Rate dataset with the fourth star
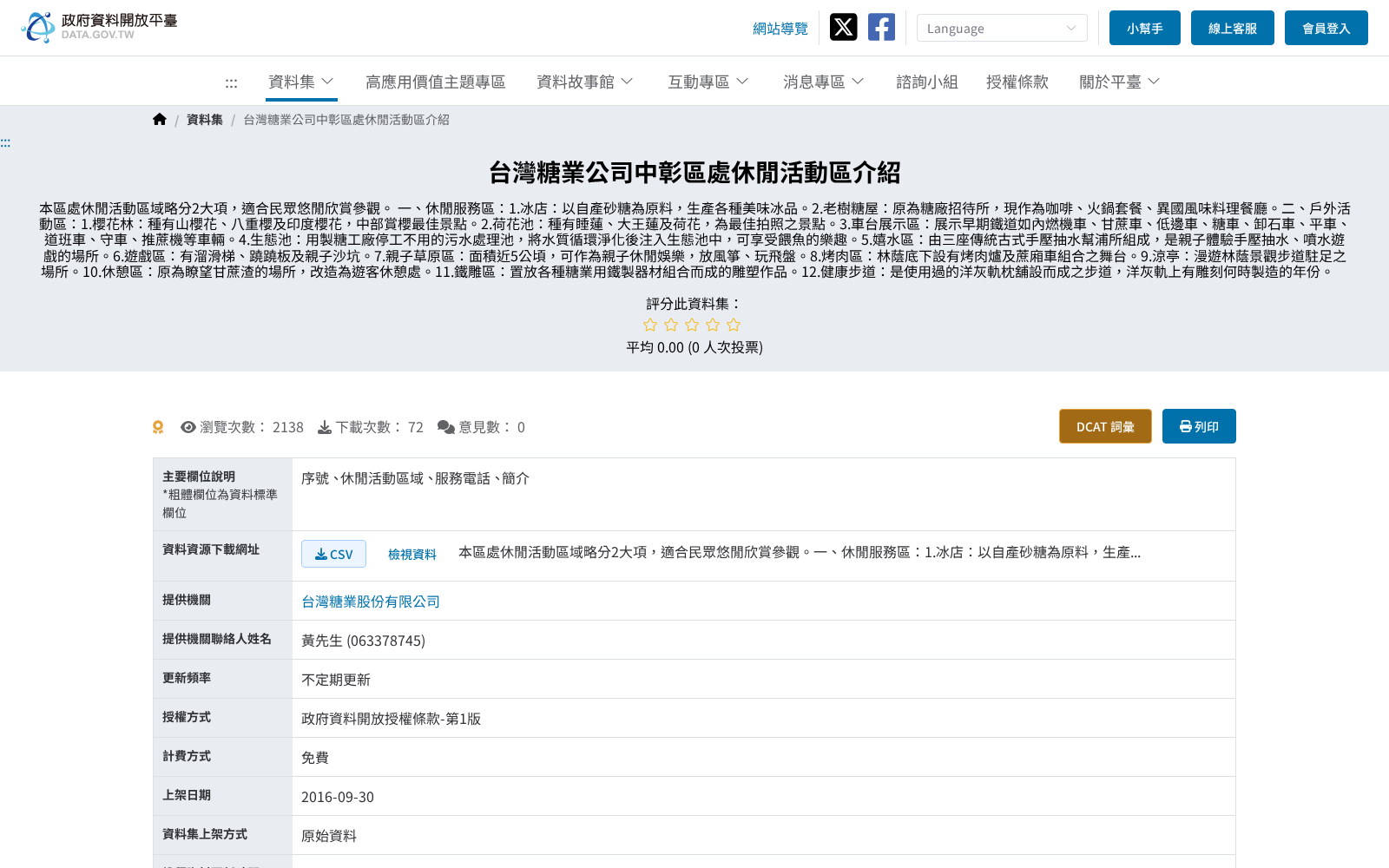 click(713, 325)
